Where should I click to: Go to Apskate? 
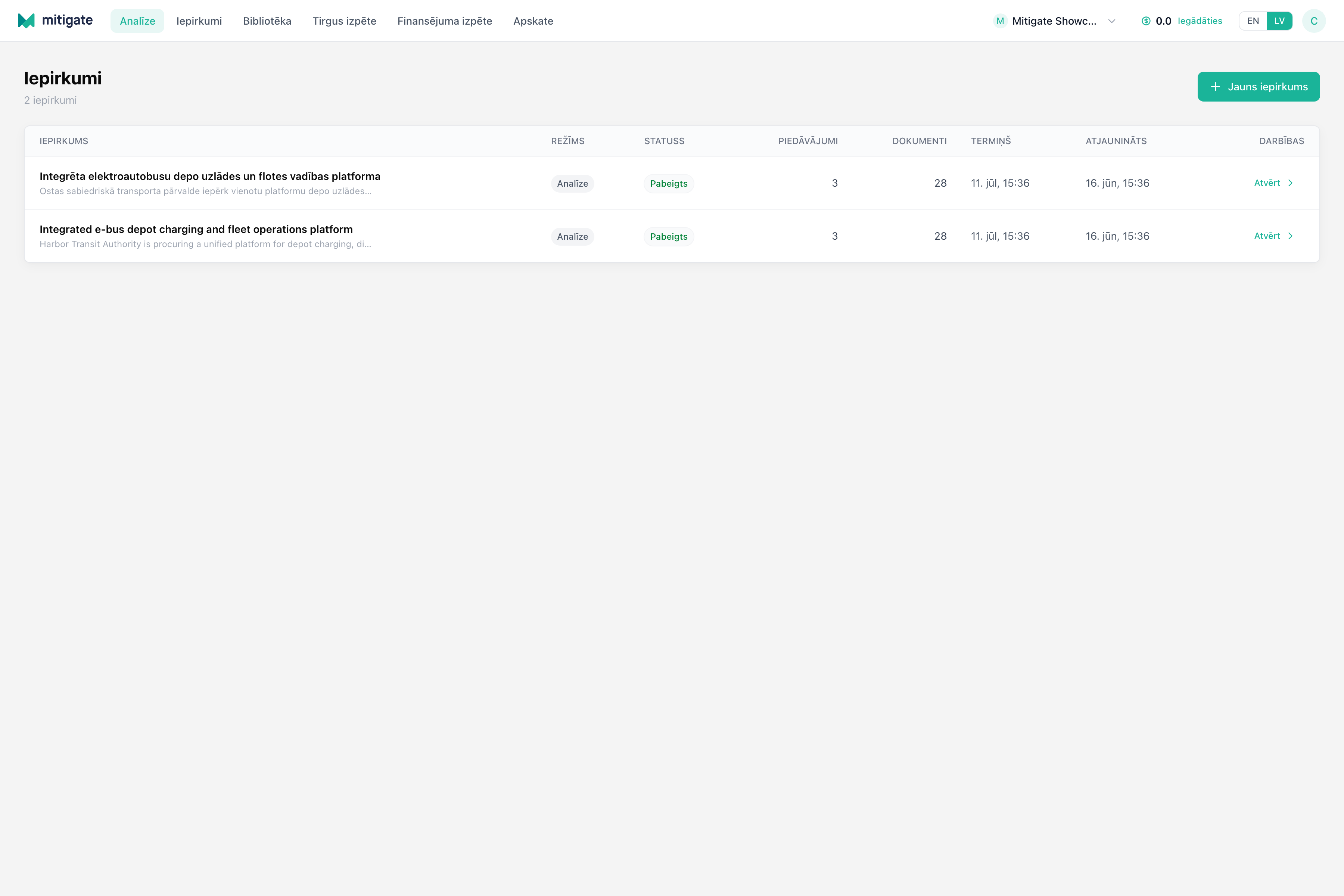click(x=533, y=21)
